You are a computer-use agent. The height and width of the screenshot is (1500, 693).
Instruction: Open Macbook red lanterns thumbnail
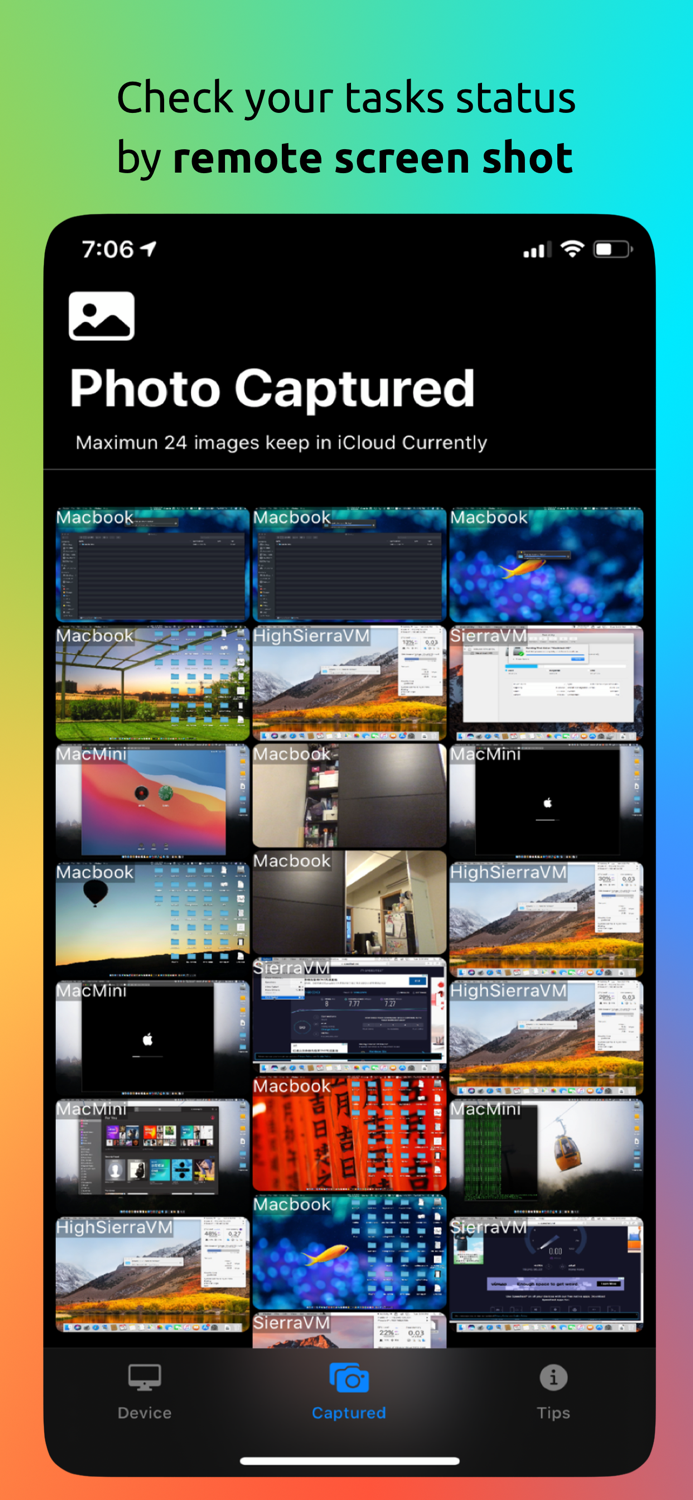pyautogui.click(x=349, y=1134)
